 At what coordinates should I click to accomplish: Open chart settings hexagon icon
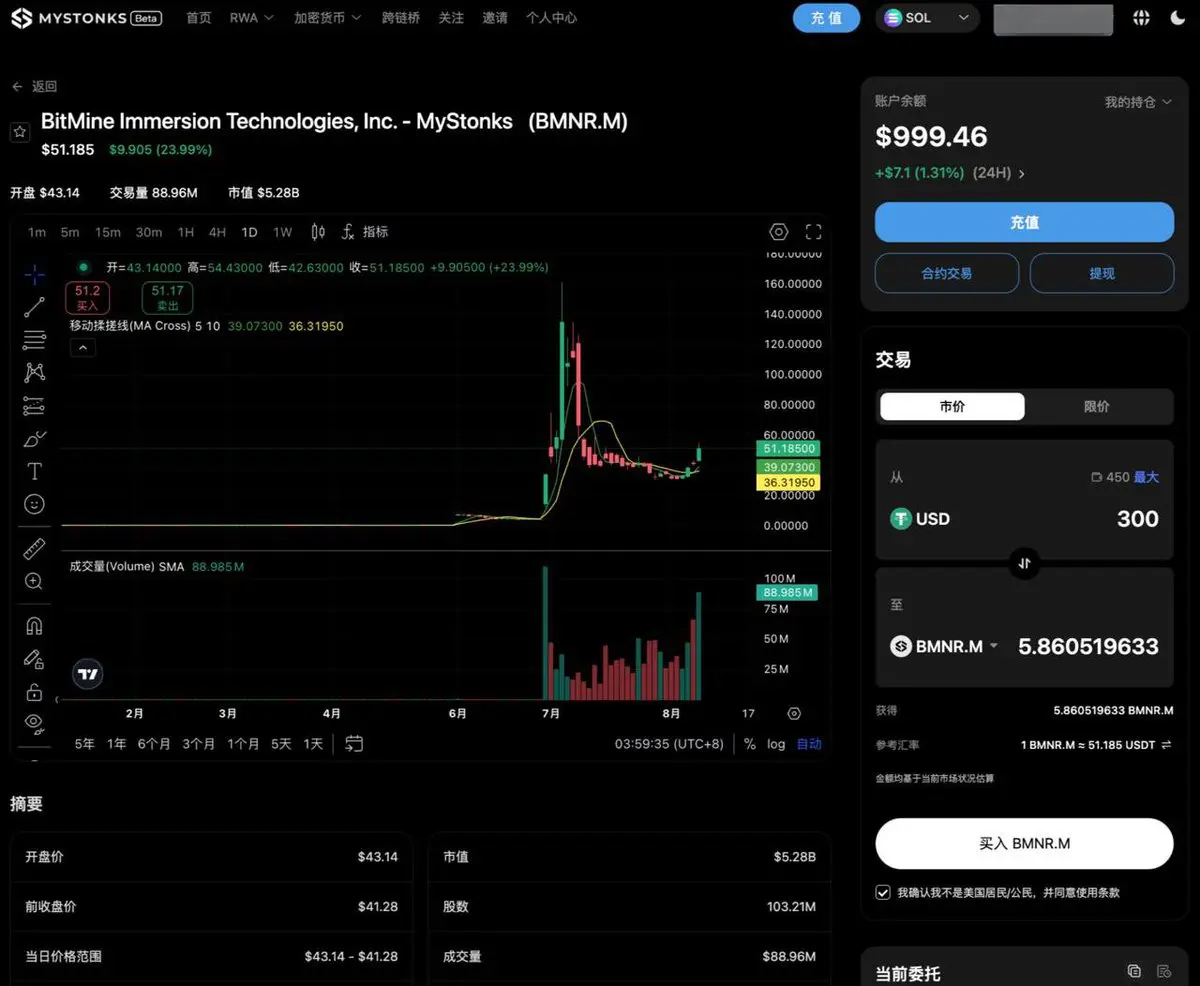pos(779,232)
